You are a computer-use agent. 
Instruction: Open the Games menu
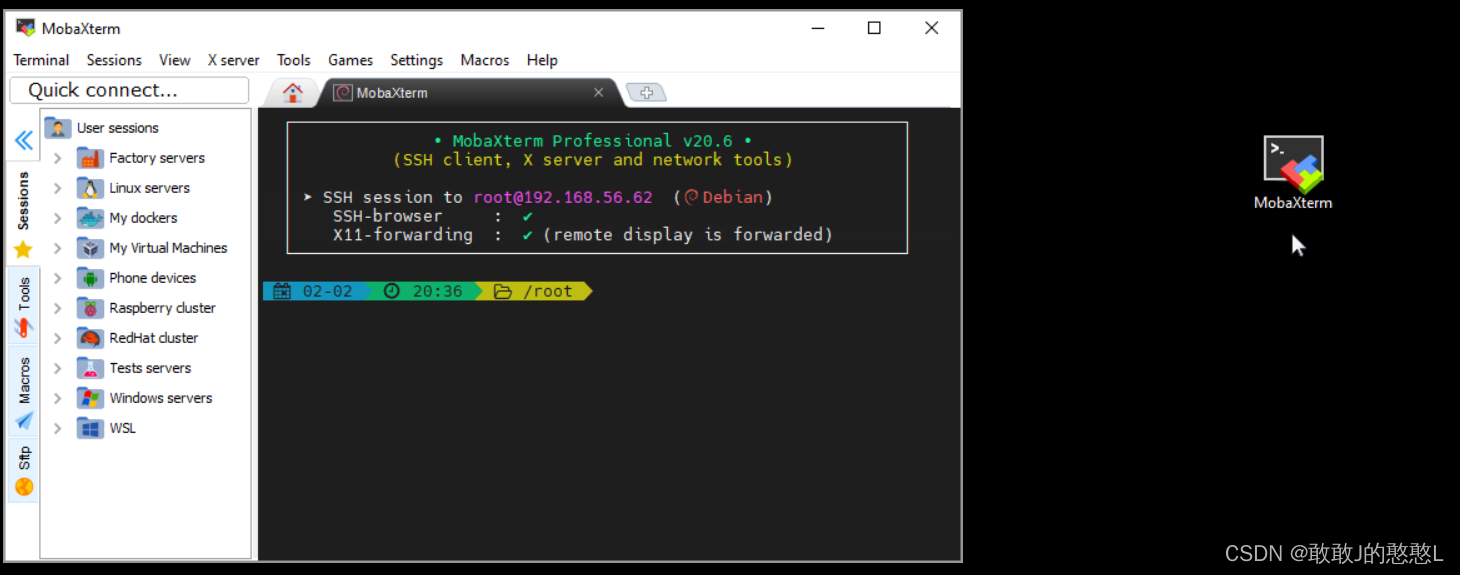point(350,60)
